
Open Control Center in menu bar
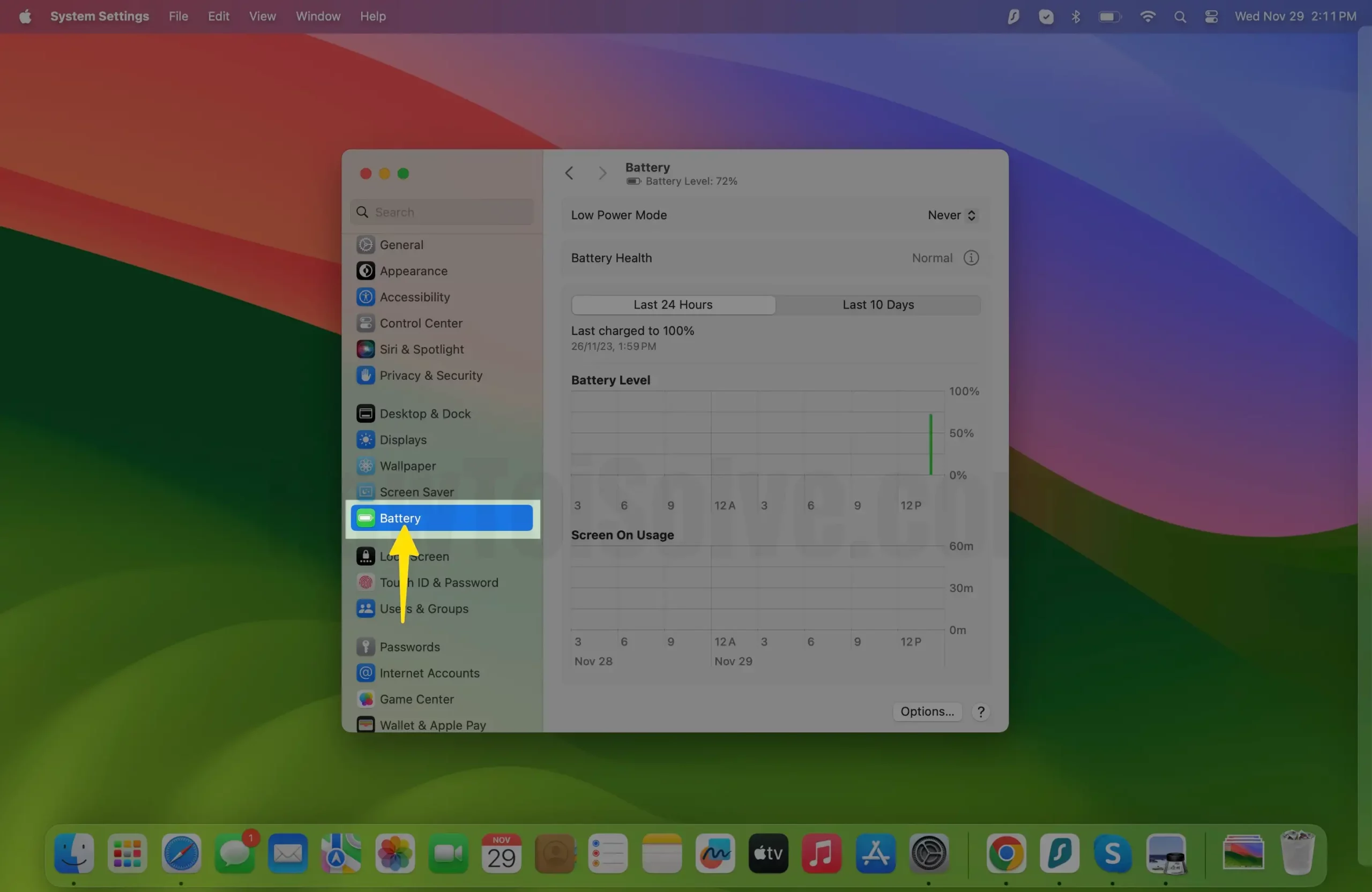(1211, 17)
